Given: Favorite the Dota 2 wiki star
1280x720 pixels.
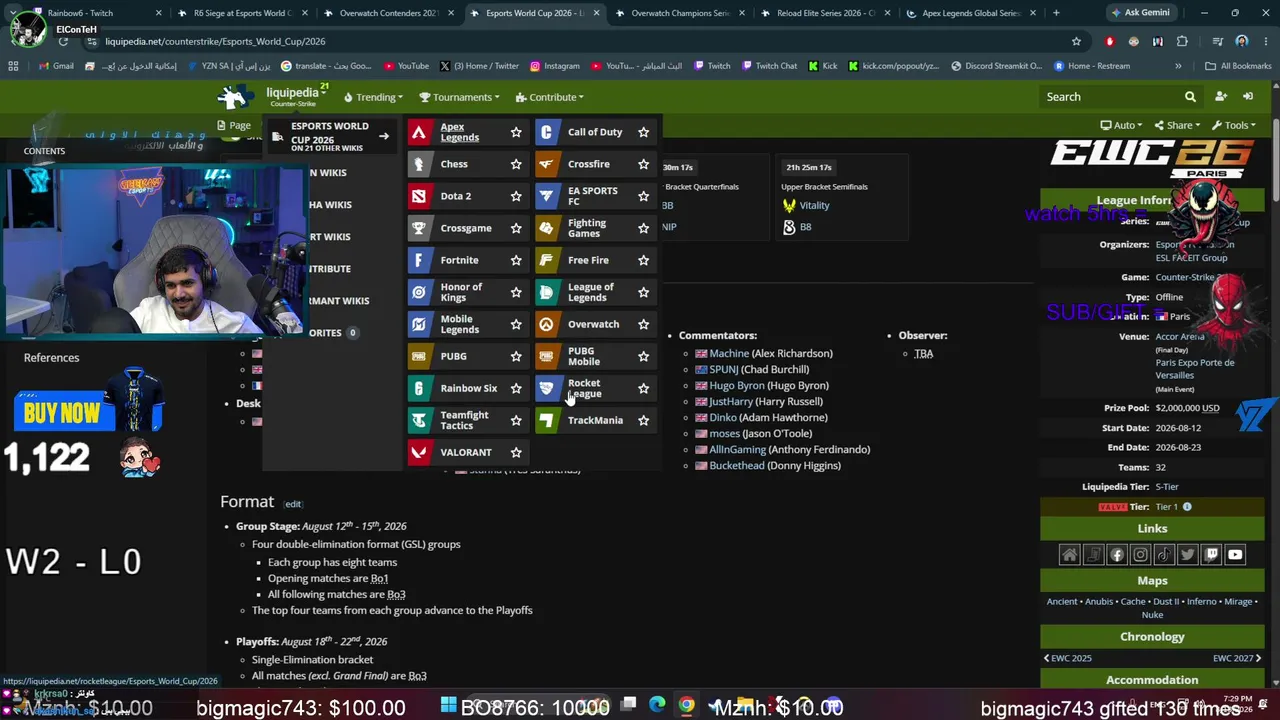Looking at the screenshot, I should (516, 196).
